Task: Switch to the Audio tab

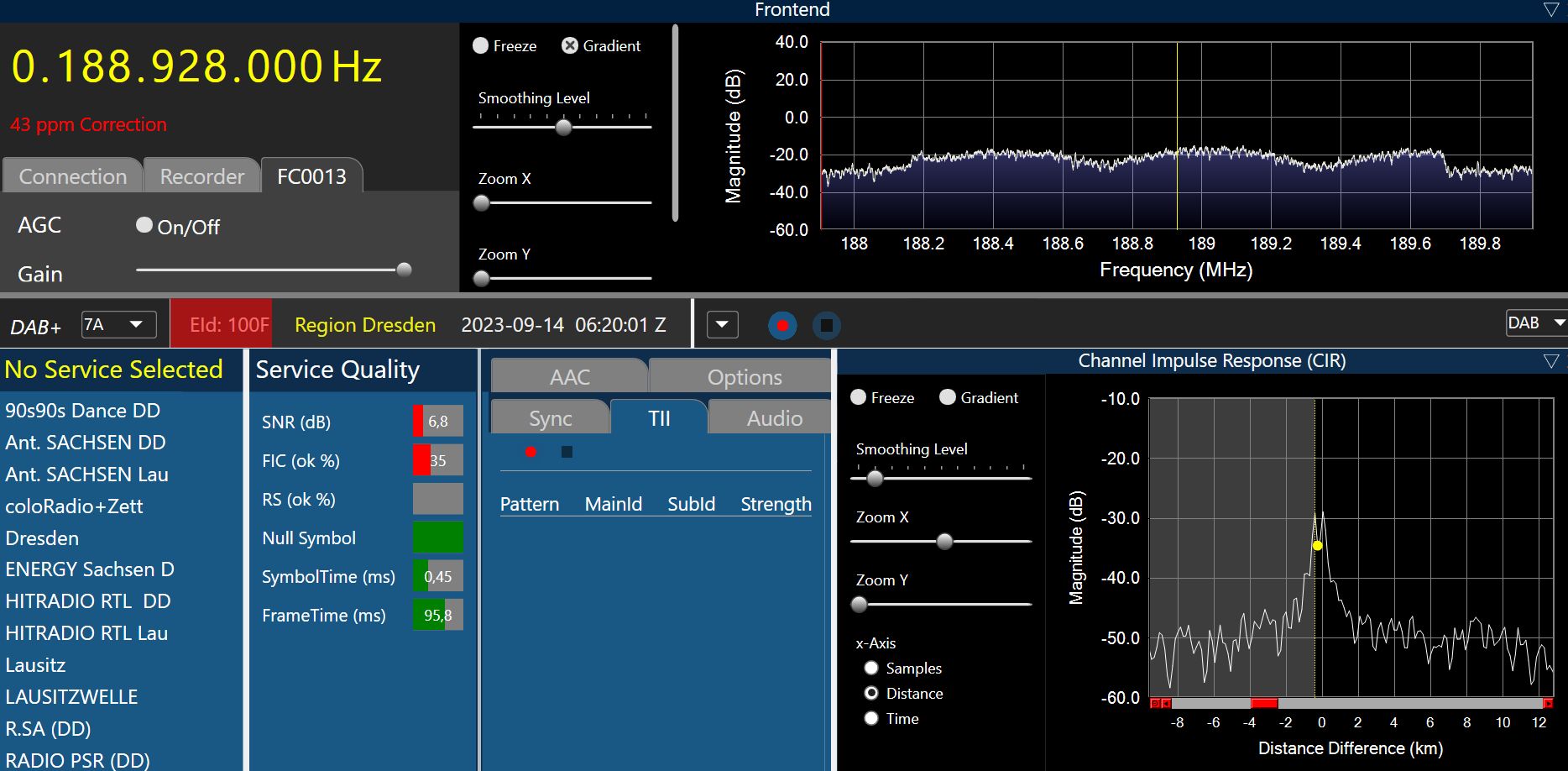Action: [x=774, y=418]
